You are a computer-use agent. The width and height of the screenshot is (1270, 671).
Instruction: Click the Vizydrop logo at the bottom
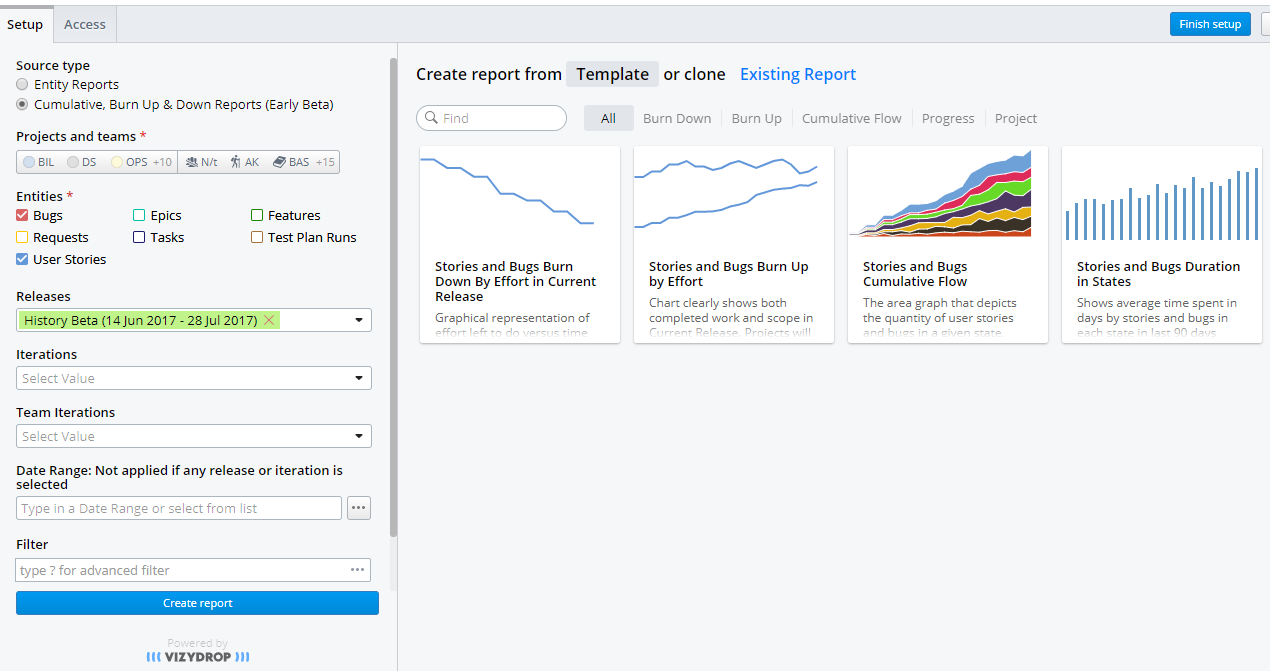[197, 656]
